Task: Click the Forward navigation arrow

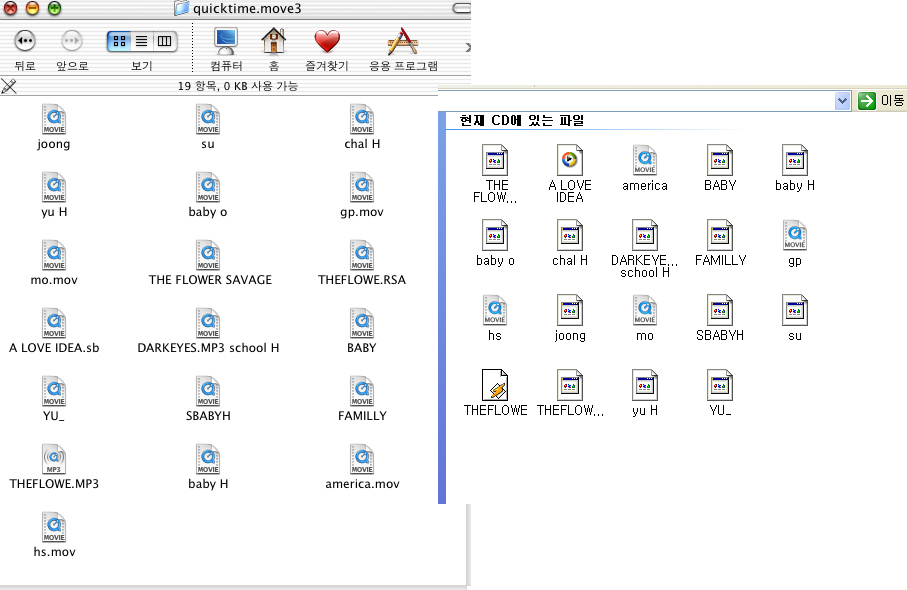Action: point(72,41)
